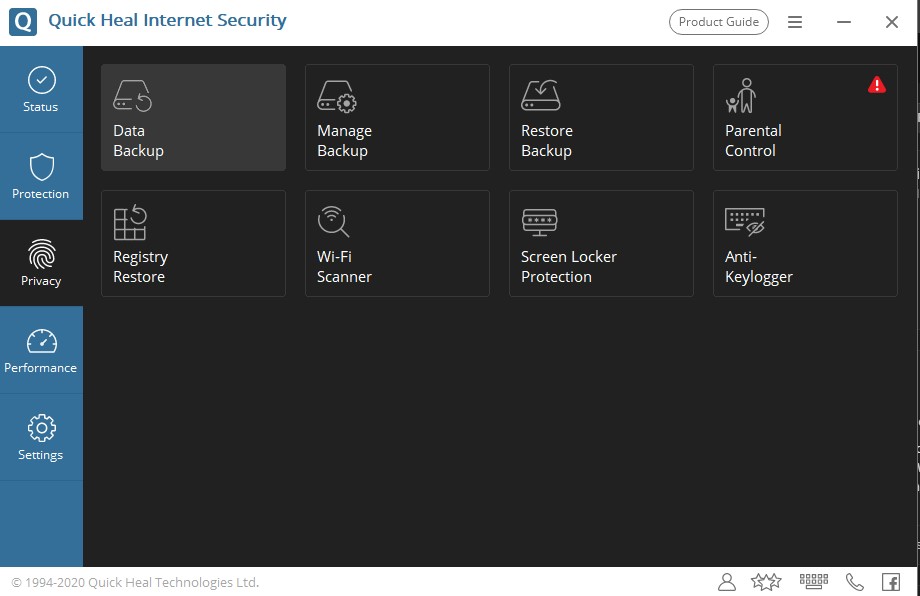The width and height of the screenshot is (920, 596).
Task: Open the Manage Backup tile
Action: pos(397,118)
